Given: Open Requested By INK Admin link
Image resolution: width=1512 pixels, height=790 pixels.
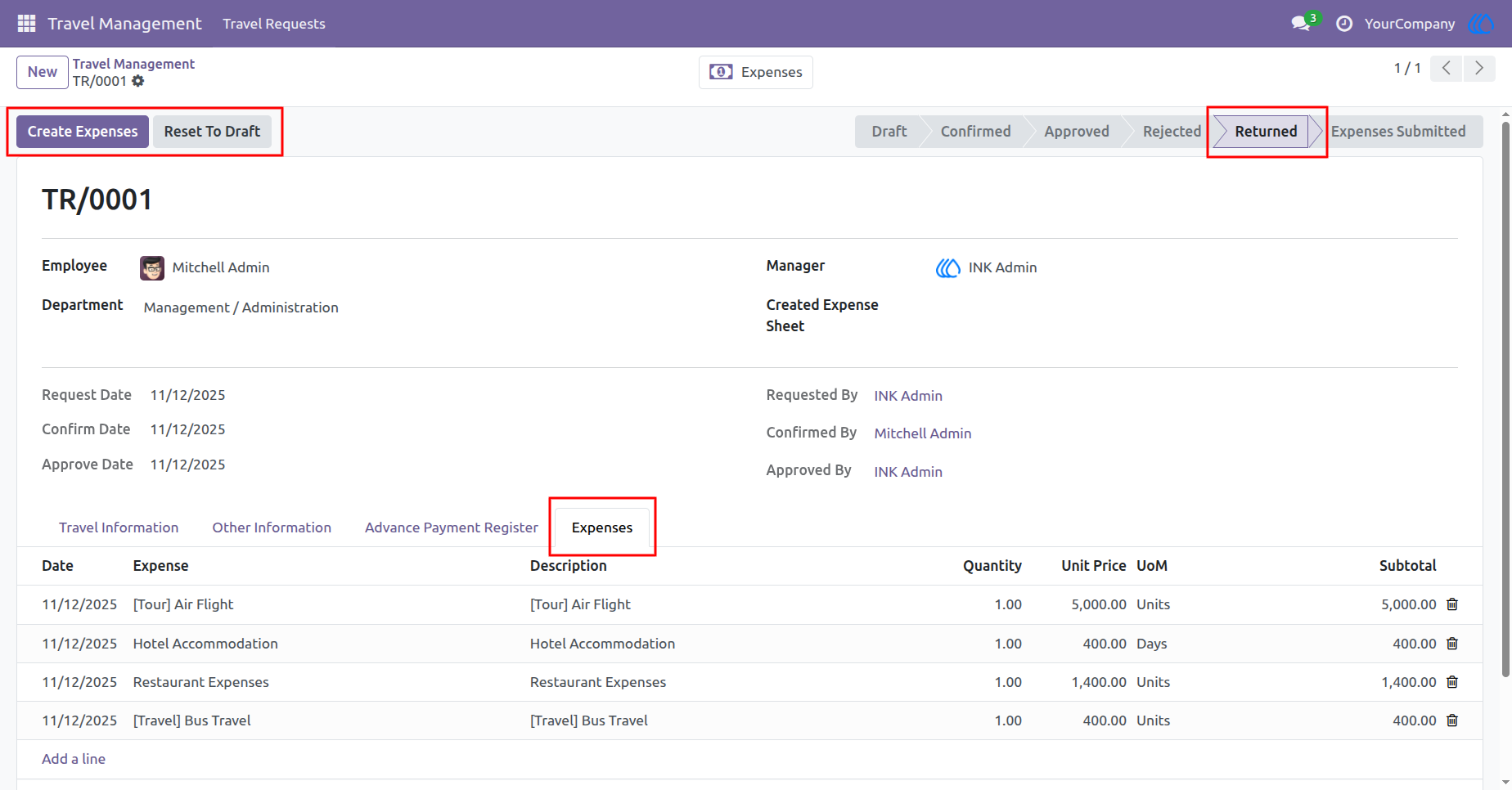Looking at the screenshot, I should click(x=908, y=396).
